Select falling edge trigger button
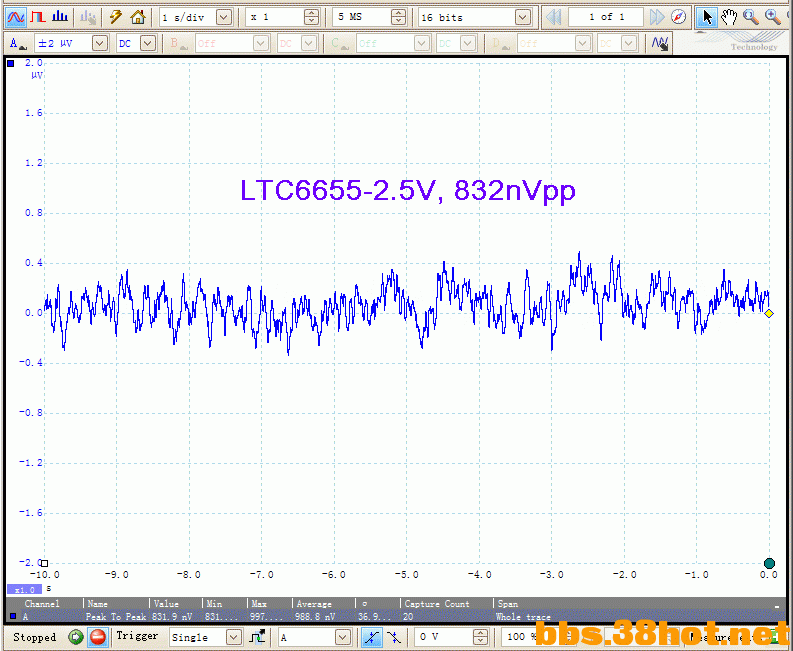 pyautogui.click(x=394, y=637)
